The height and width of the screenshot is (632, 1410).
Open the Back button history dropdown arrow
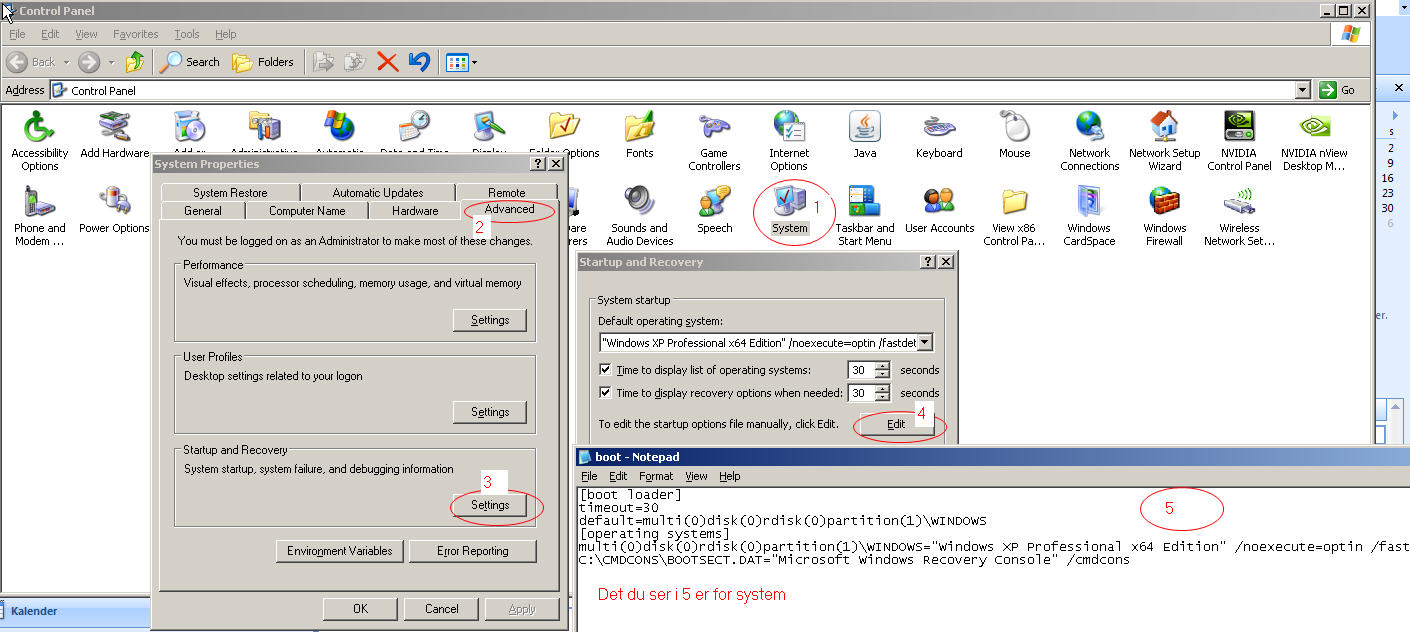point(67,62)
